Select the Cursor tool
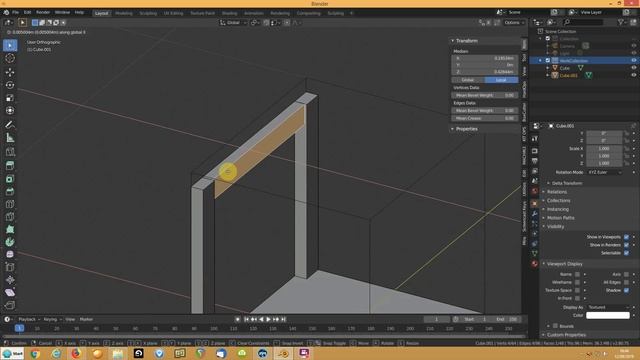This screenshot has width=640, height=360. (10, 58)
